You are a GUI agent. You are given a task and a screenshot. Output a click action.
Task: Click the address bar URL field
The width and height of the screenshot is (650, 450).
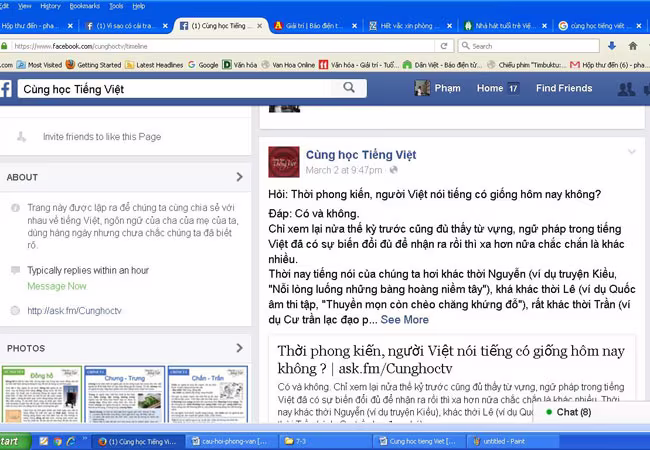point(222,46)
